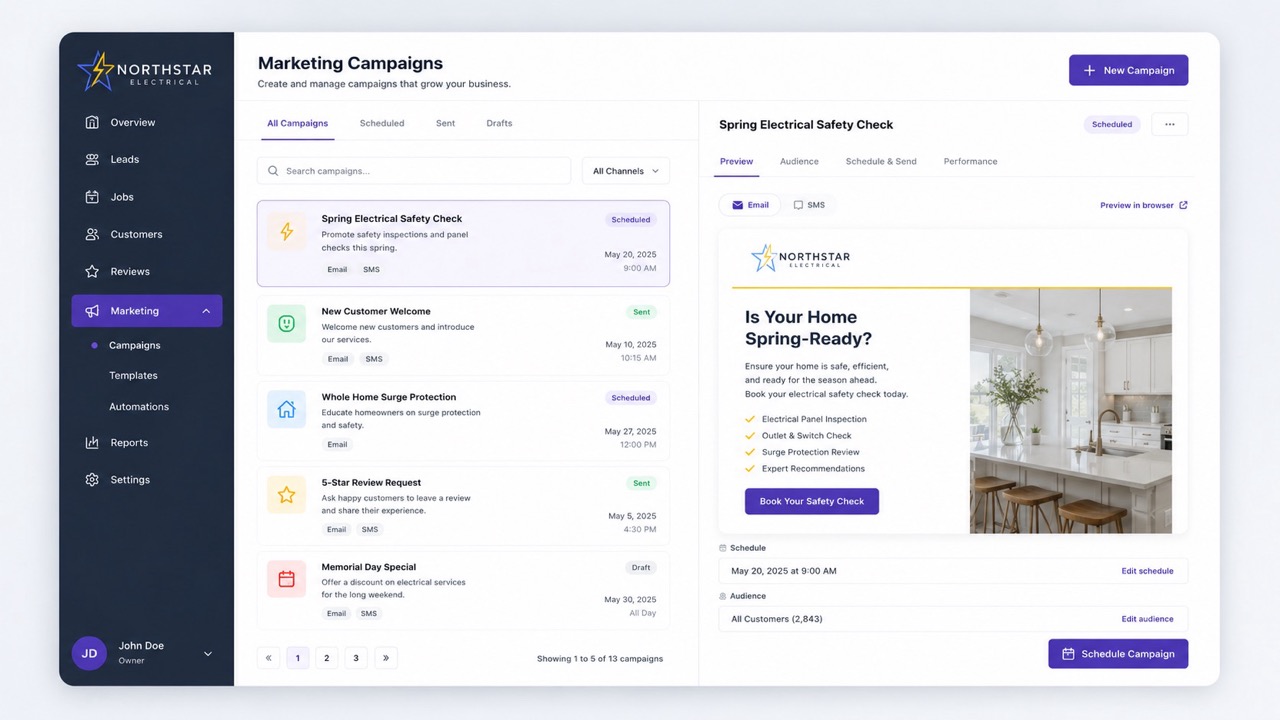This screenshot has width=1280, height=720.
Task: Expand the John Doe account chevron
Action: click(208, 654)
